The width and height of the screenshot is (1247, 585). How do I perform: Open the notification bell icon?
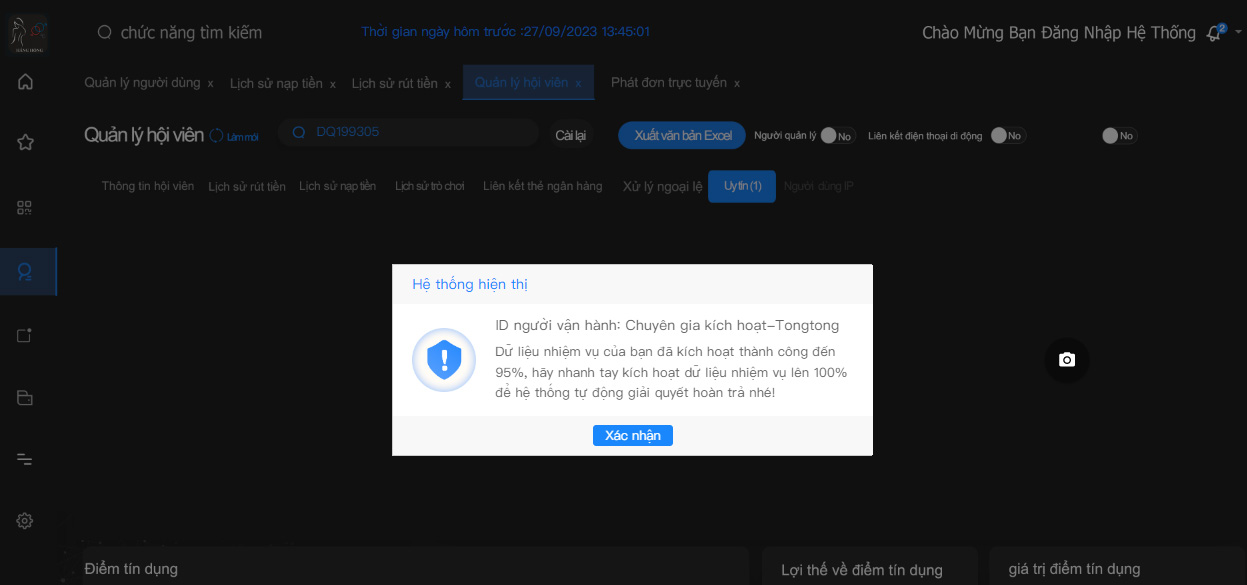click(1214, 33)
